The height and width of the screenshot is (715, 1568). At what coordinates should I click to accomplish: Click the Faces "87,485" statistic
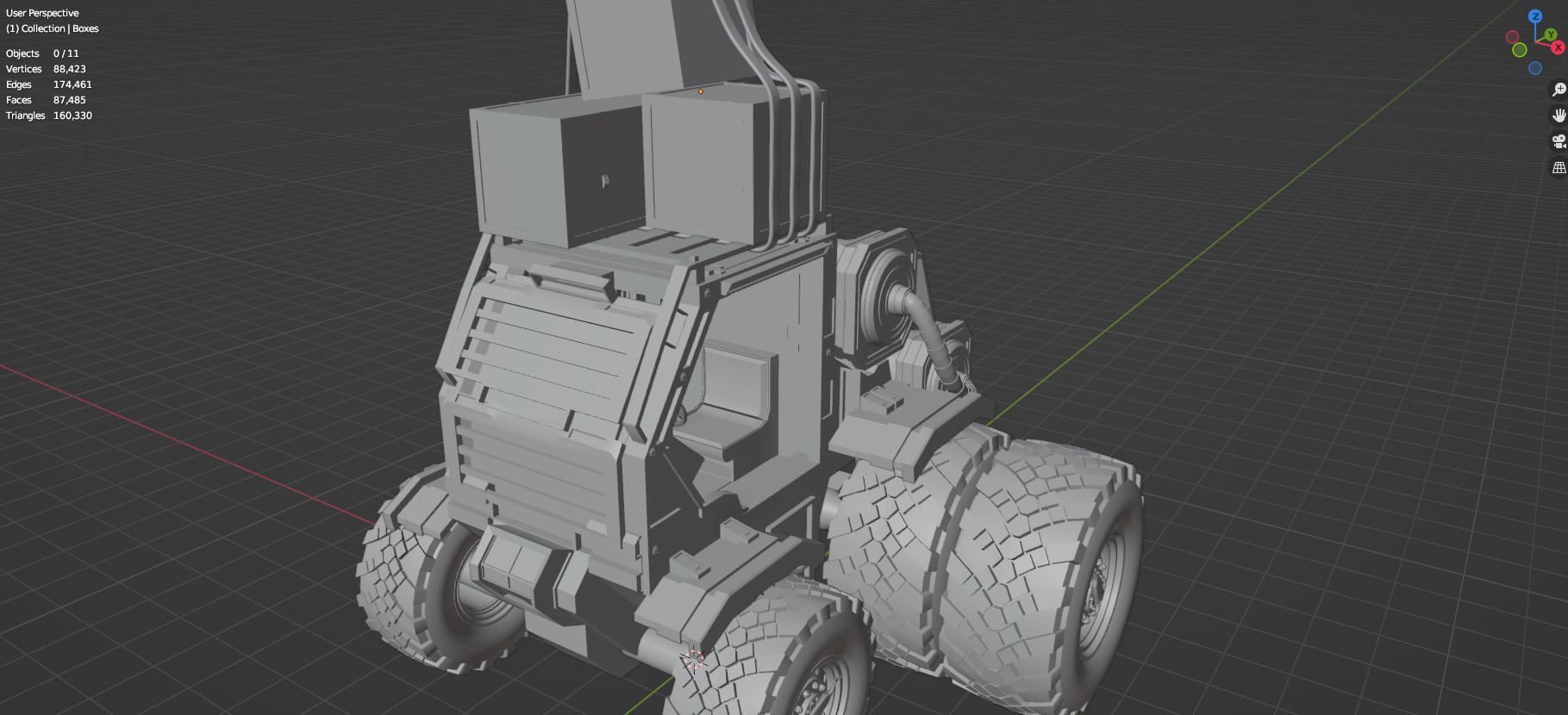70,100
